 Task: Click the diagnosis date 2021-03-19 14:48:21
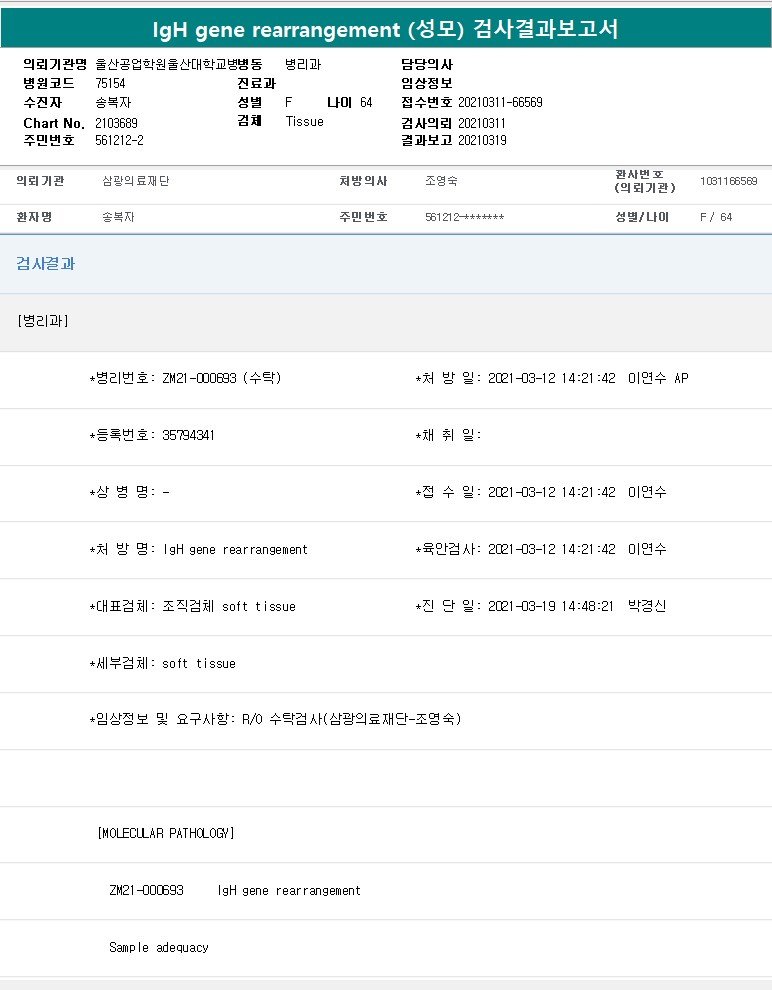pos(550,606)
